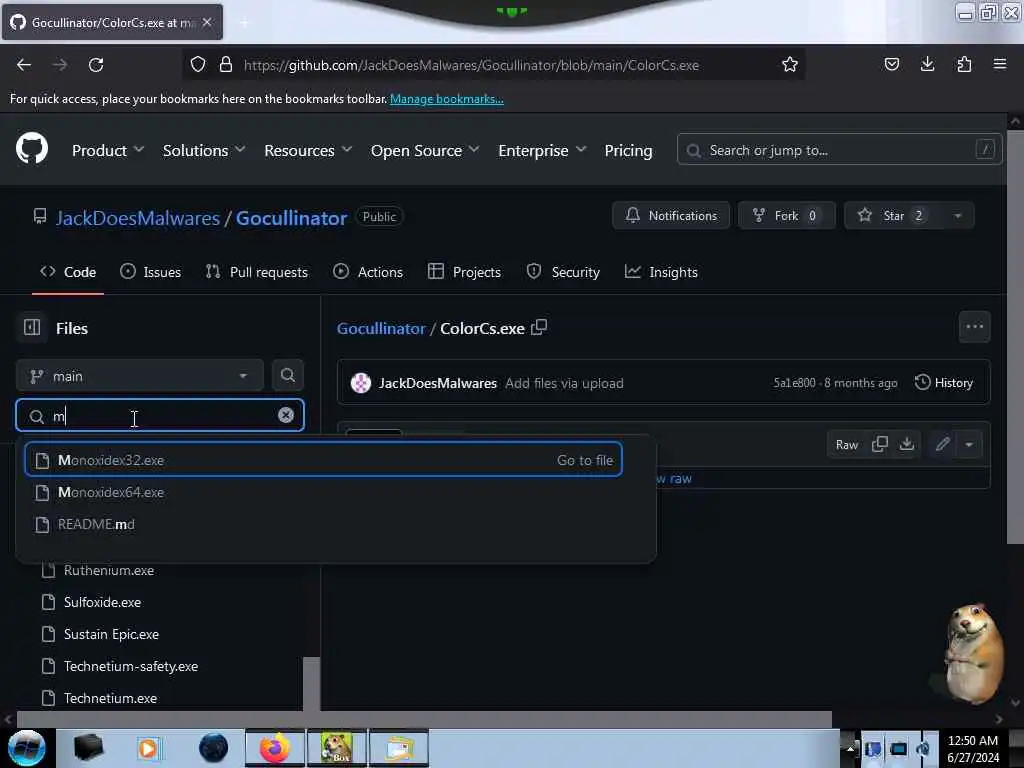Open the three-dots more file actions menu
1024x768 pixels.
click(974, 327)
